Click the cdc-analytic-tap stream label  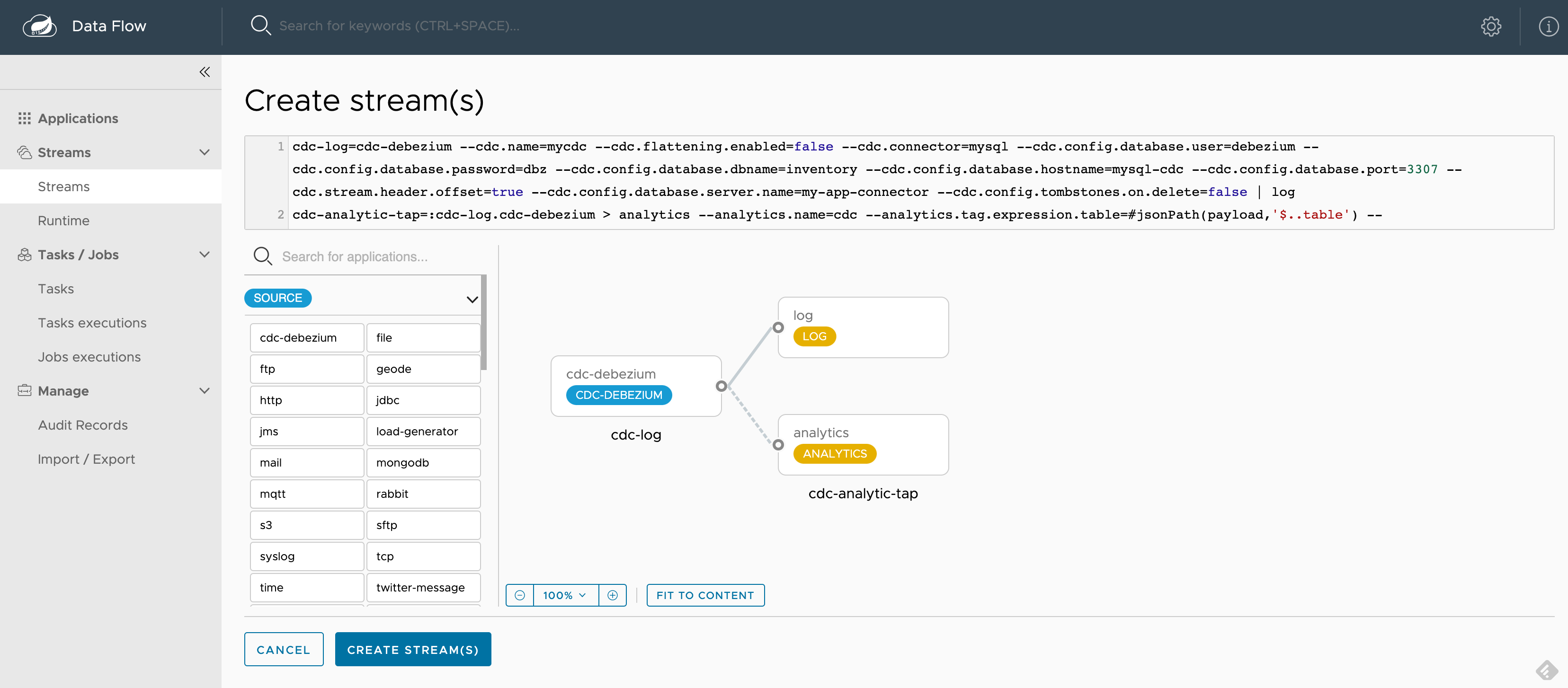[x=863, y=494]
